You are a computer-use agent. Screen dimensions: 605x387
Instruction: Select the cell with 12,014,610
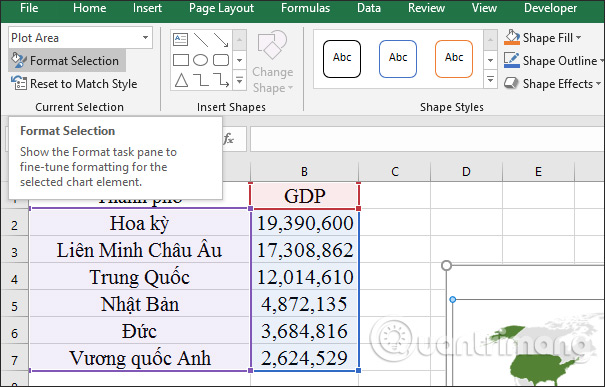pos(305,277)
